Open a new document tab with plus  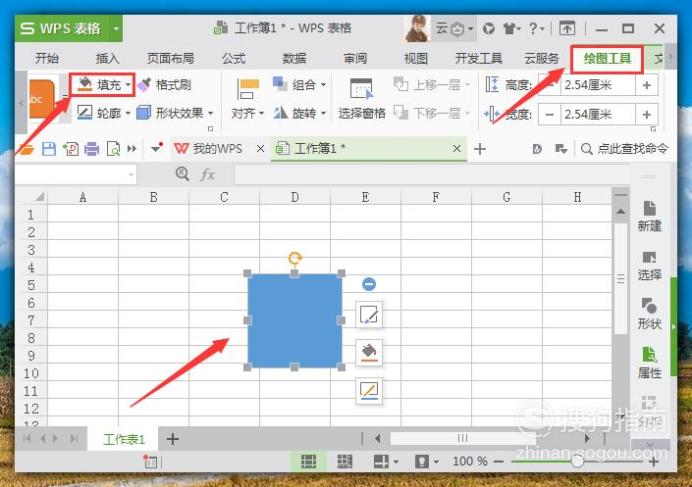pyautogui.click(x=480, y=149)
